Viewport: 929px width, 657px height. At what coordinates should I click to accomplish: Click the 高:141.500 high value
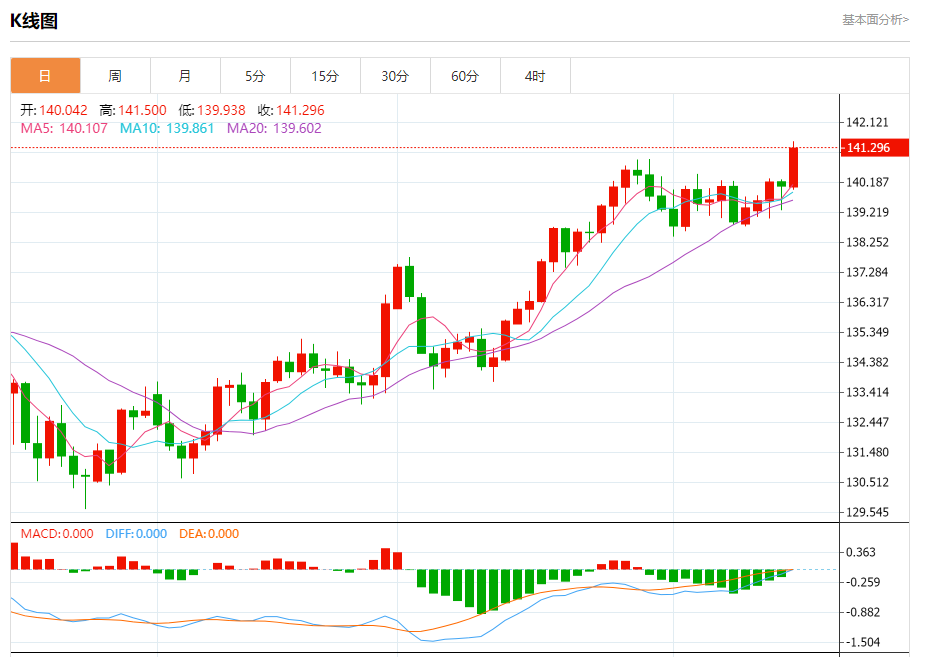point(133,110)
